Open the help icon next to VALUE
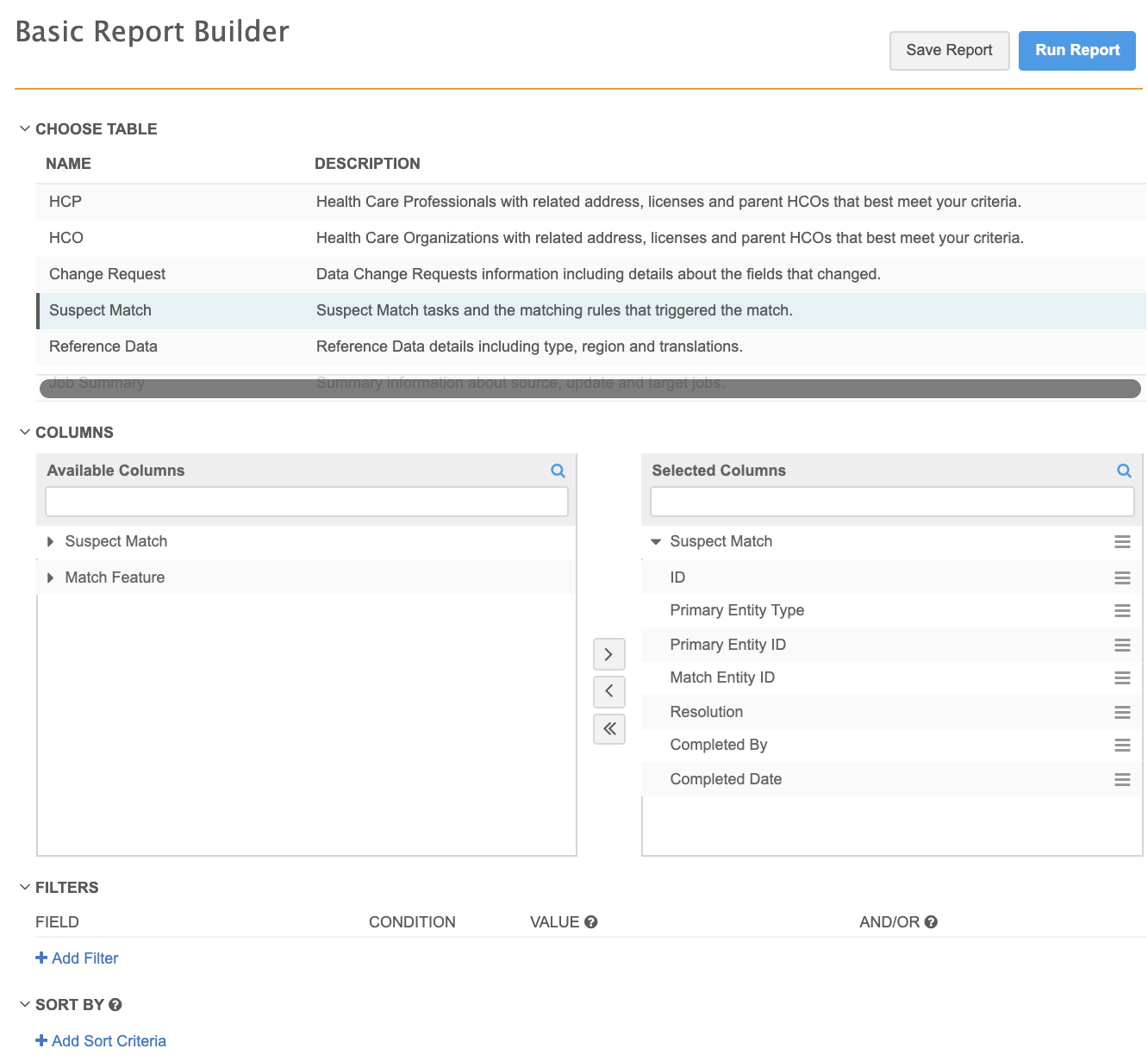 [590, 921]
